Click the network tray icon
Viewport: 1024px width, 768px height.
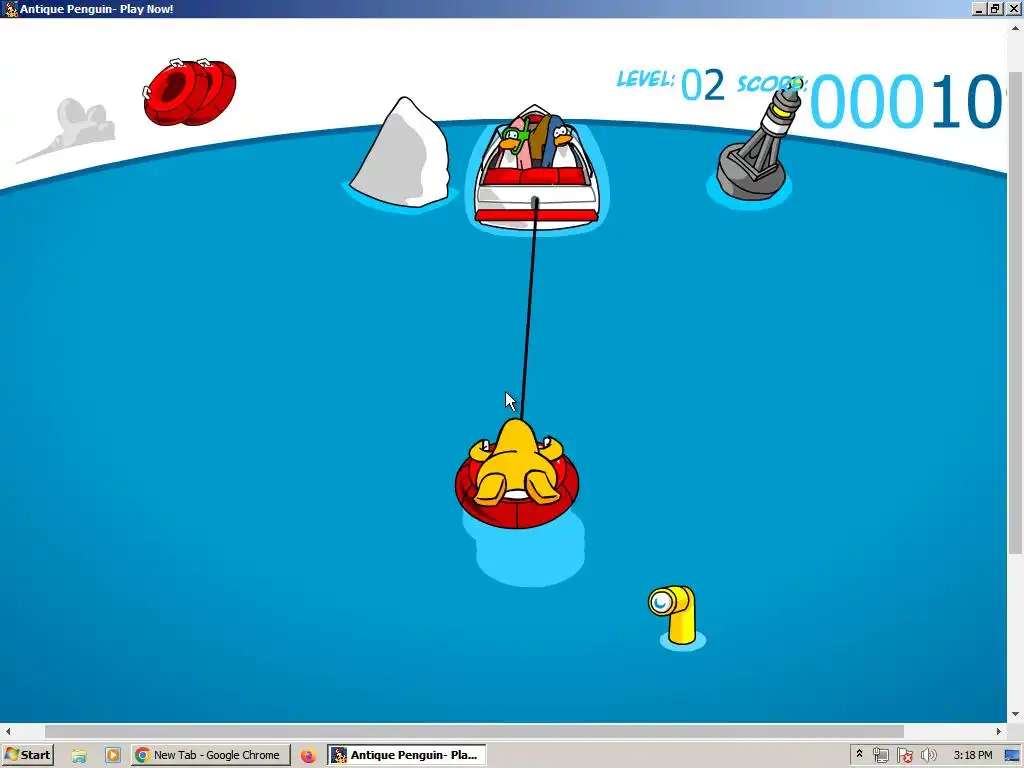(880, 756)
